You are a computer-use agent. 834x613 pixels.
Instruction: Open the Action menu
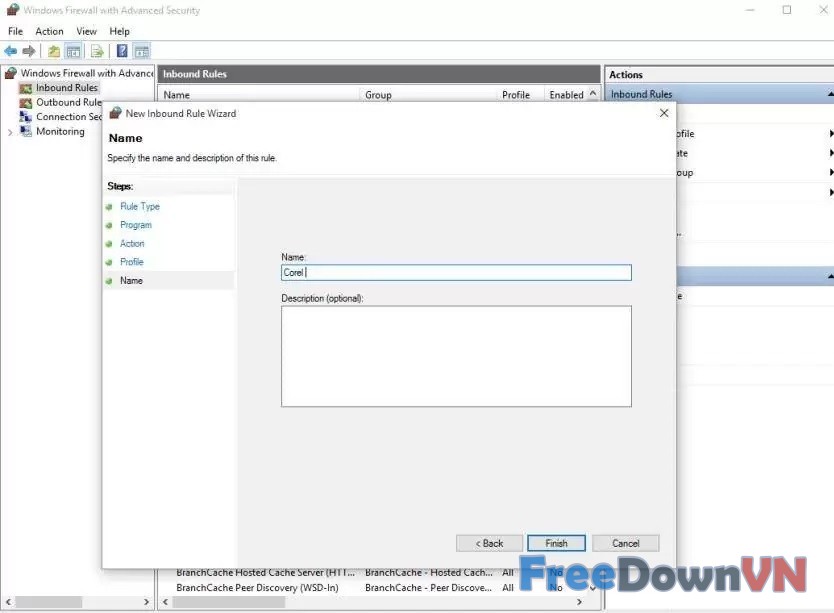pyautogui.click(x=49, y=31)
